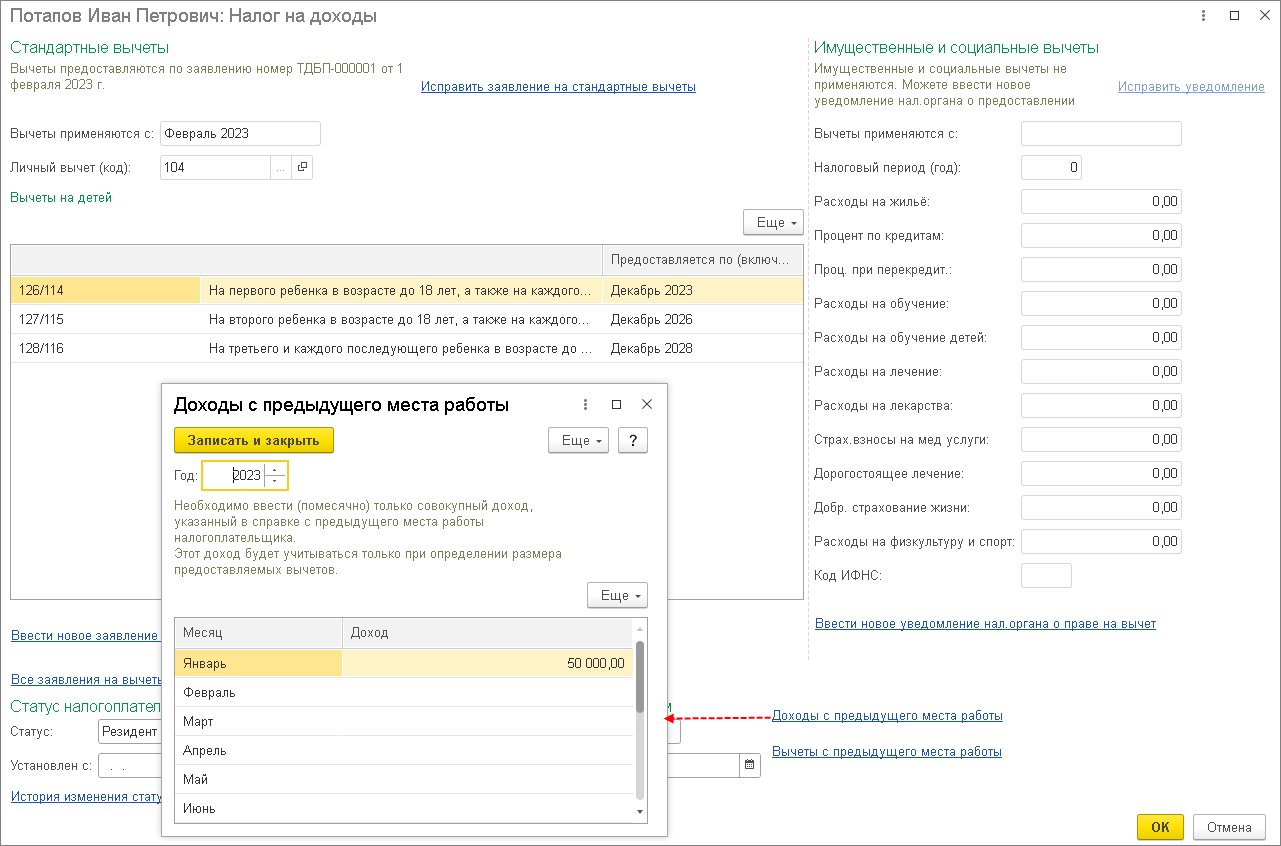Click the year input field showing 2023
1281x846 pixels.
[233, 476]
